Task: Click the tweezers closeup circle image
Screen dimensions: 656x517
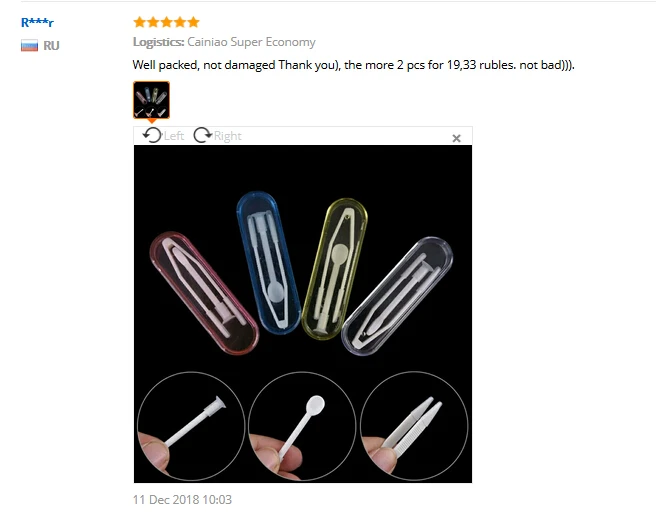Action: click(414, 426)
